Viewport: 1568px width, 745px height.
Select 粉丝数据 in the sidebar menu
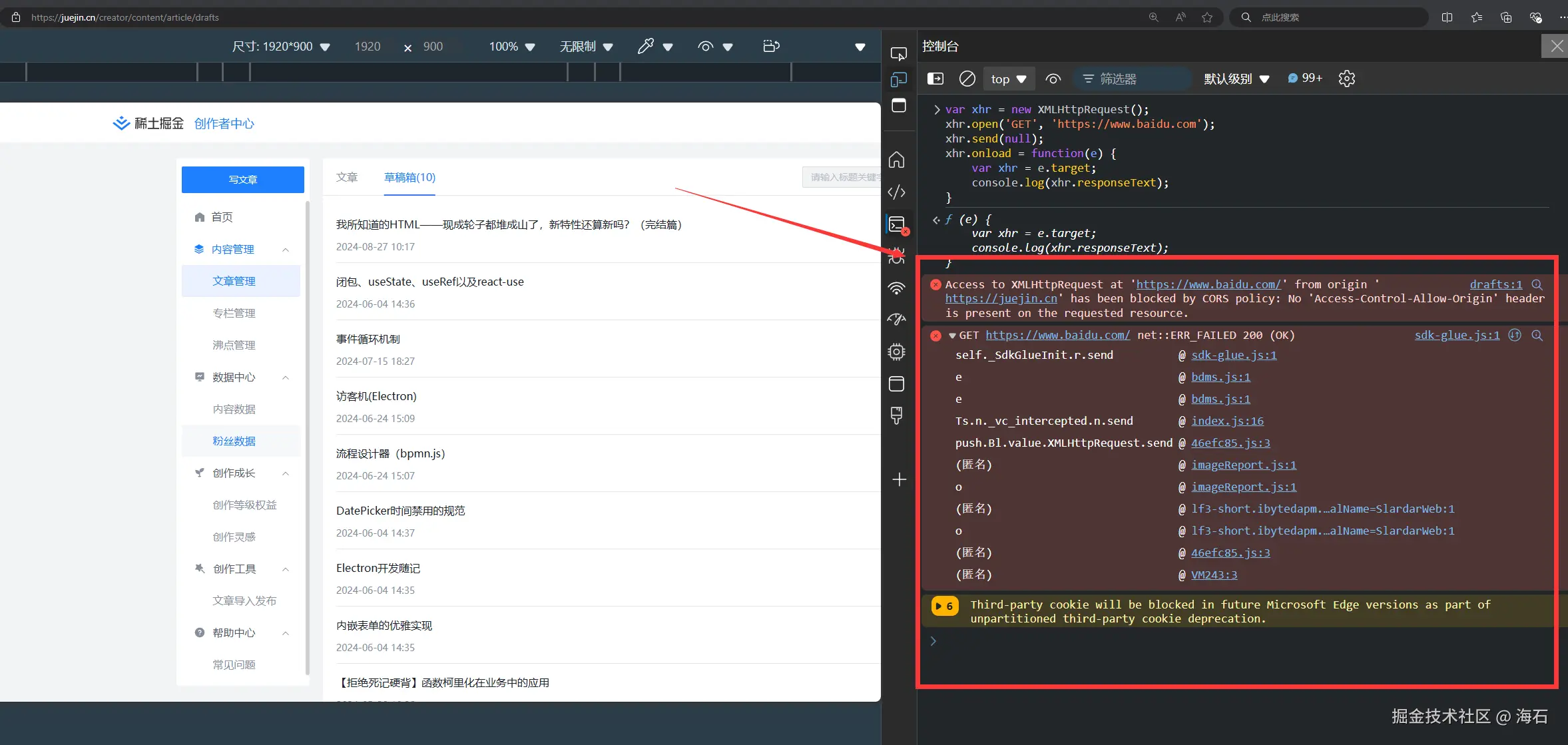tap(234, 441)
